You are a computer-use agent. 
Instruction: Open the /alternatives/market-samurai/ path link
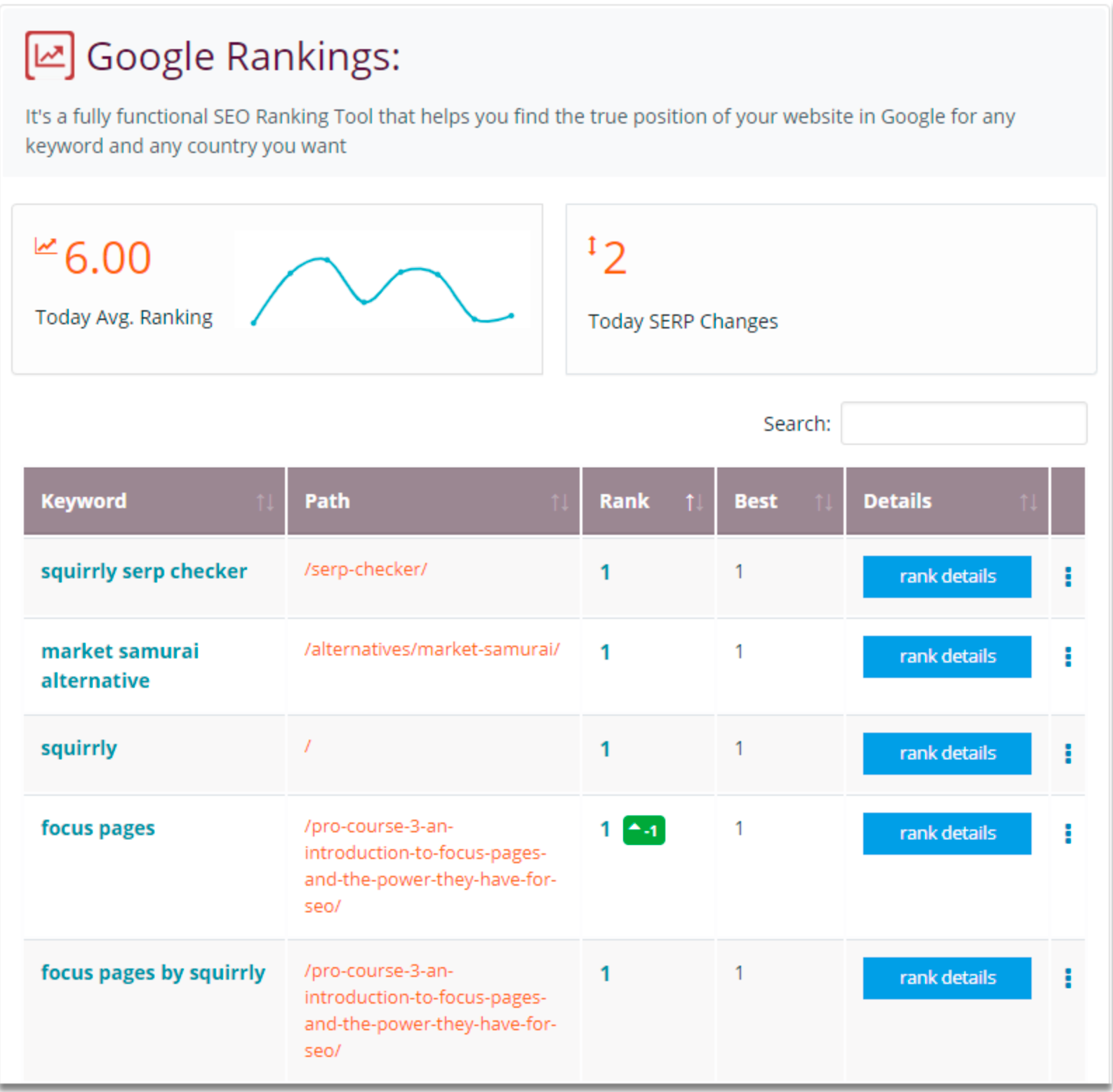tap(432, 650)
